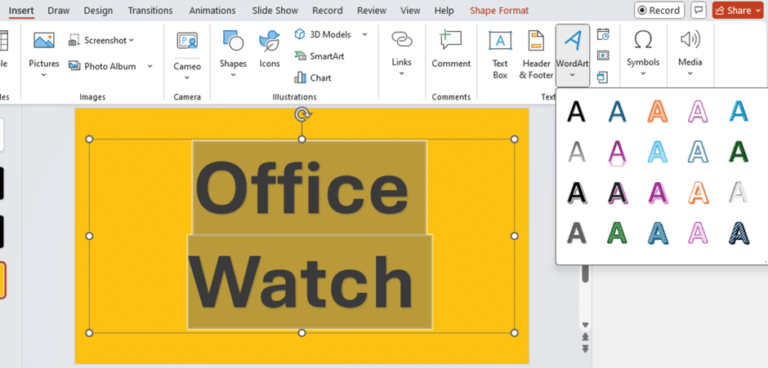Pick the blue gradient WordArt in first row
Image resolution: width=768 pixels, height=368 pixels.
pyautogui.click(x=738, y=111)
